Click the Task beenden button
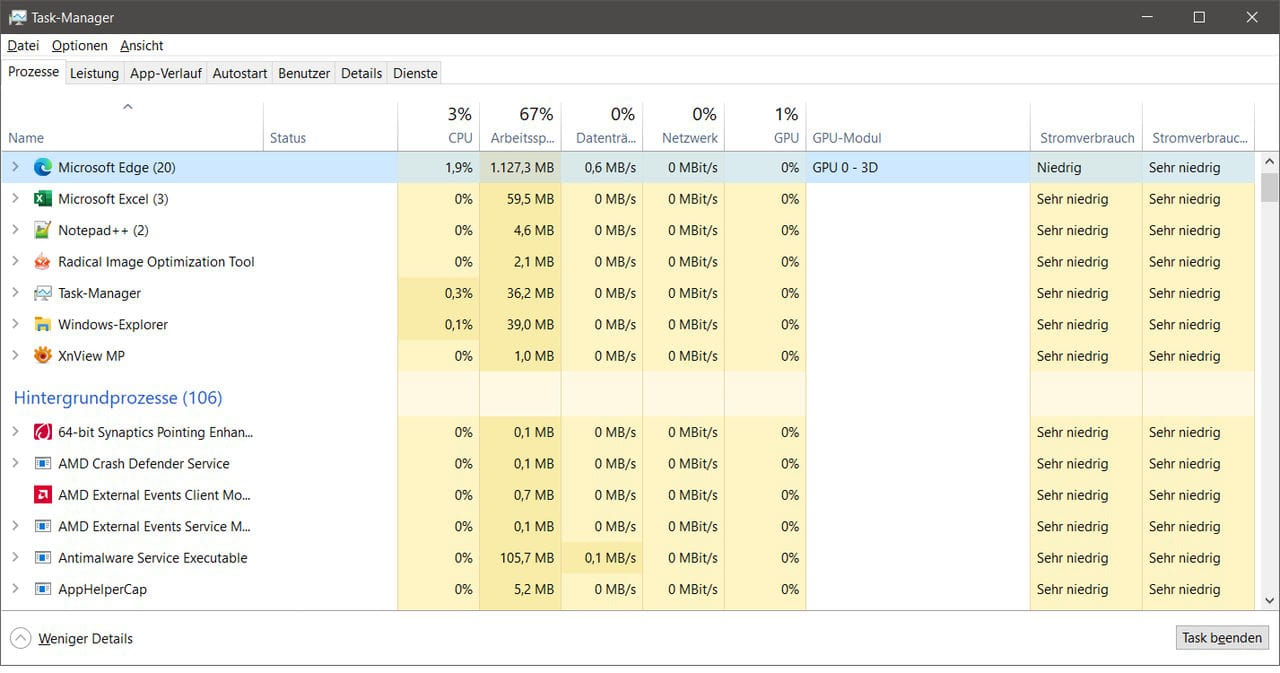Viewport: 1280px width, 673px height. (x=1222, y=638)
